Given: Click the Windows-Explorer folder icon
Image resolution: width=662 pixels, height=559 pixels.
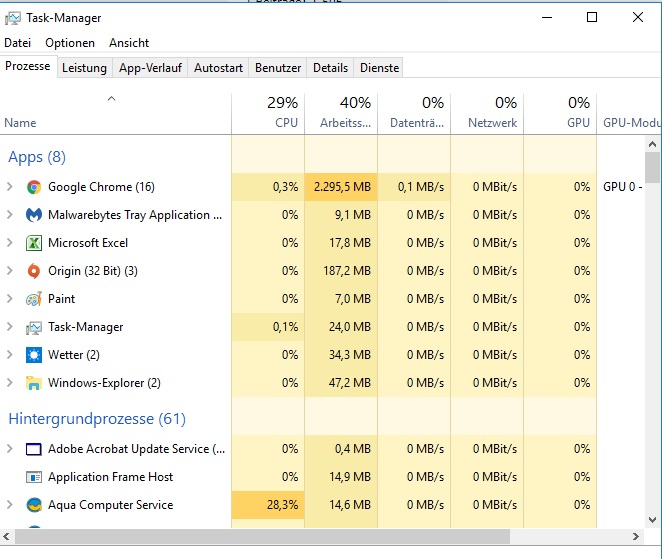Looking at the screenshot, I should click(x=33, y=383).
